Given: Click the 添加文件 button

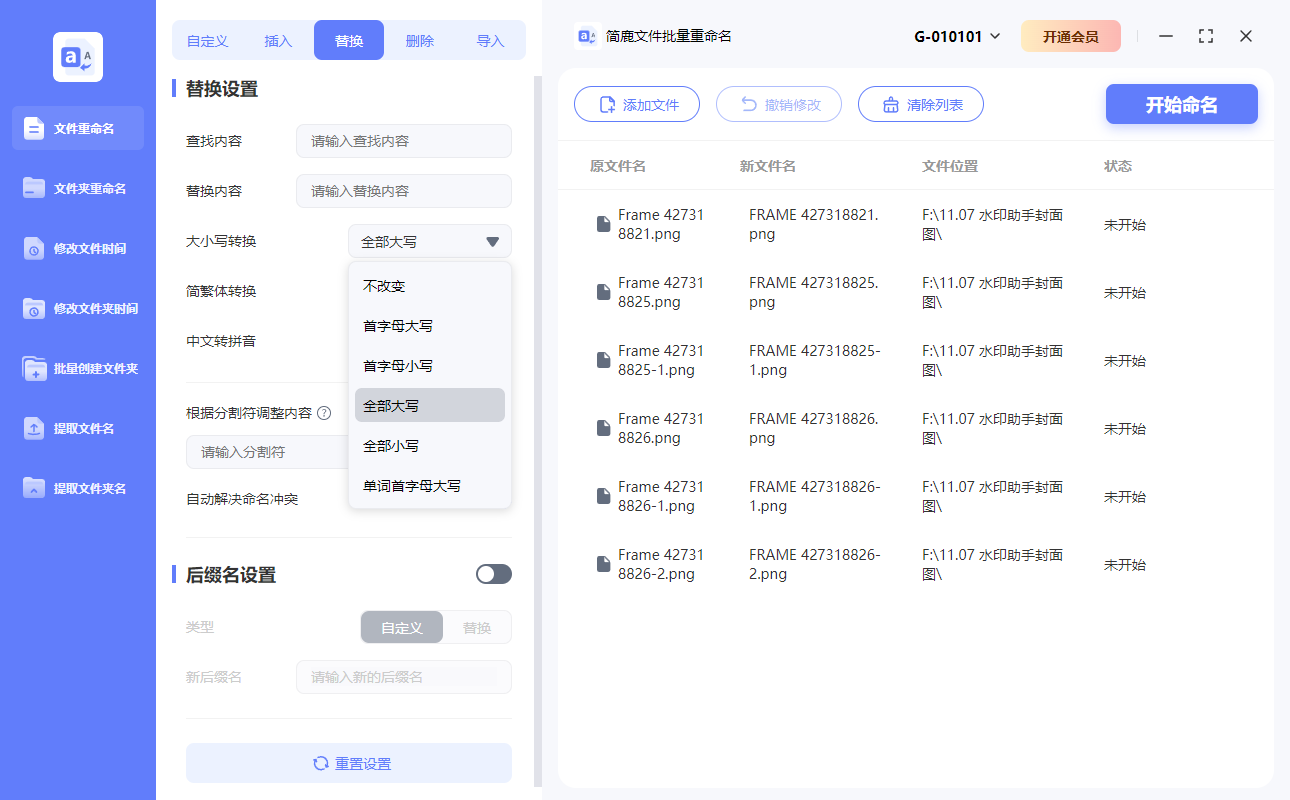Looking at the screenshot, I should click(x=637, y=104).
